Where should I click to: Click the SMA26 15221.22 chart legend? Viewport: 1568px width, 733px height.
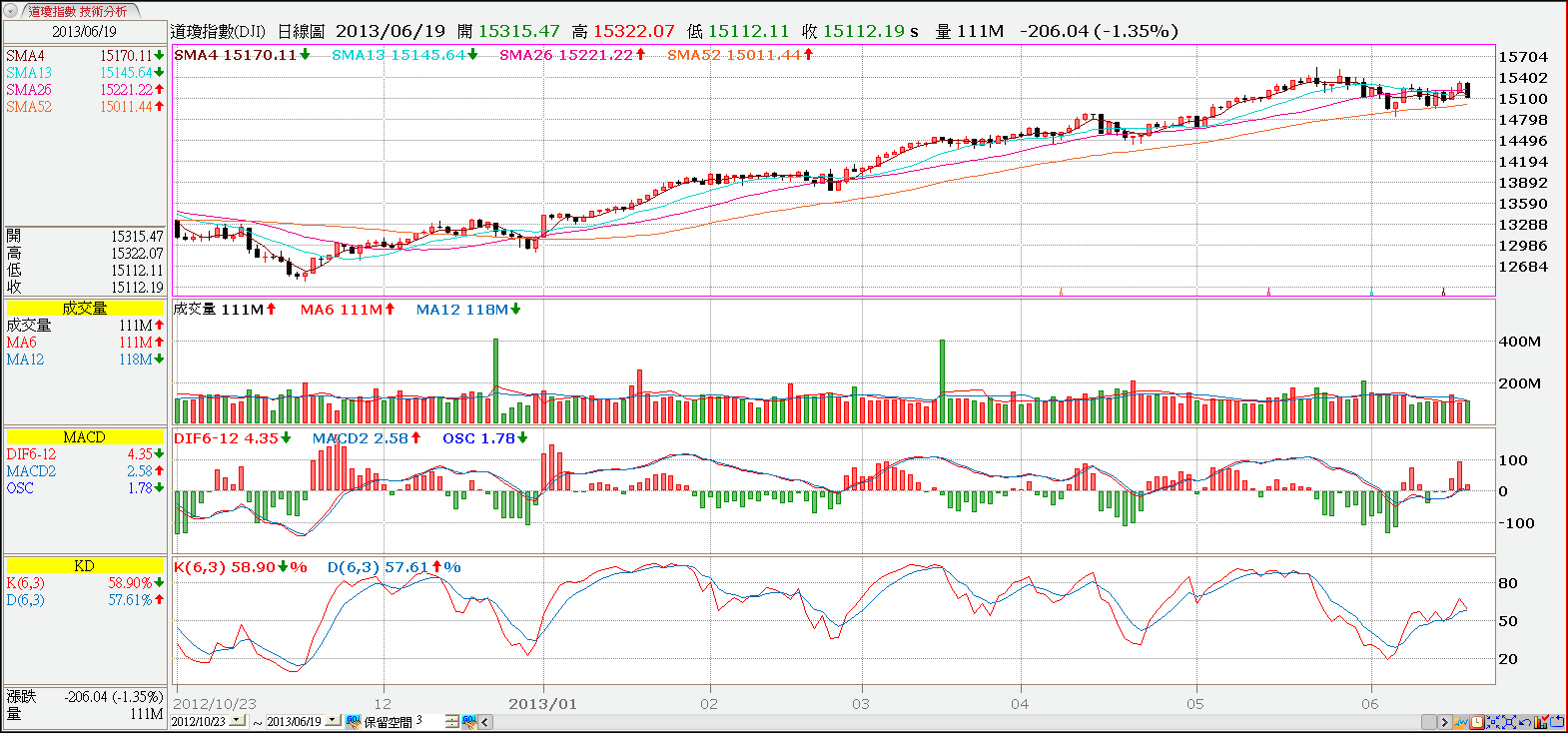point(572,55)
